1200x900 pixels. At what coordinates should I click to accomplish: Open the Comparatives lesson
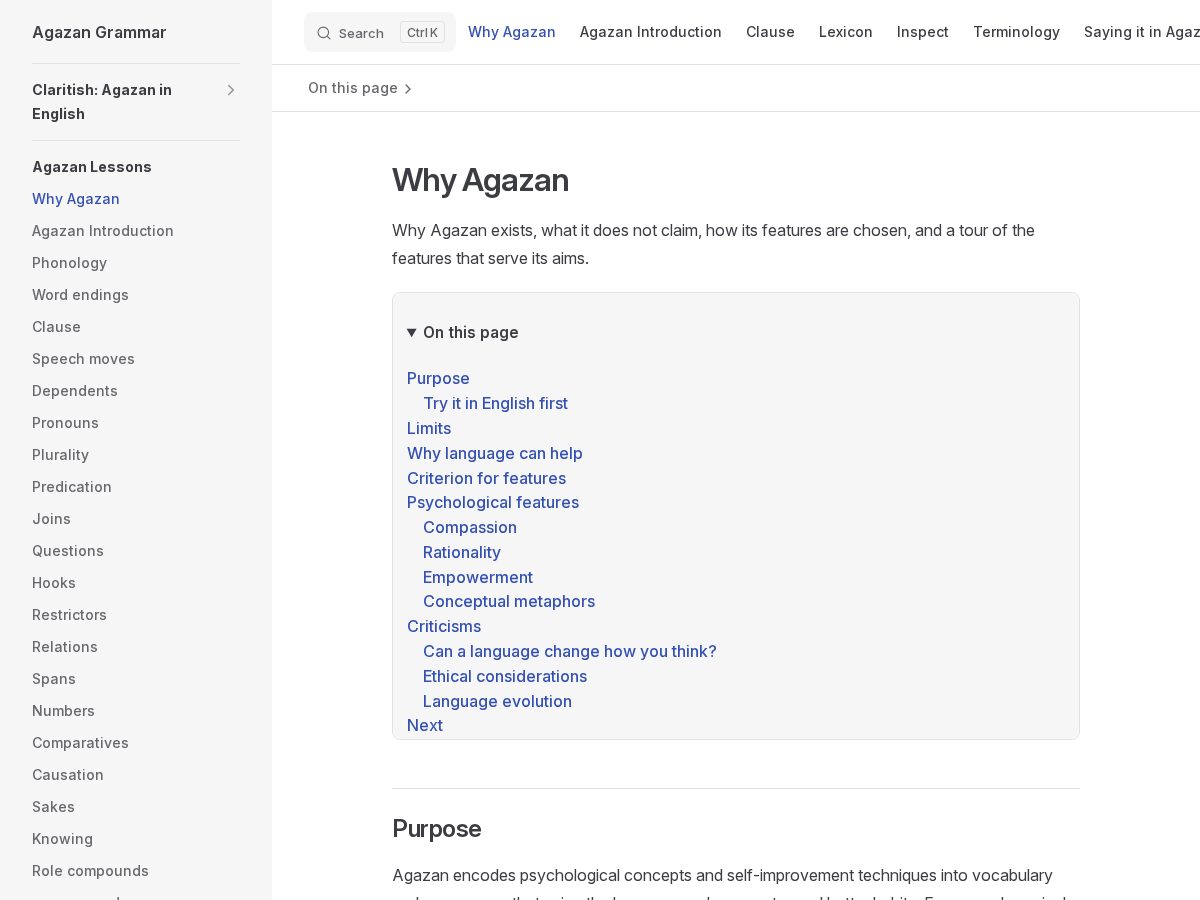pos(80,743)
